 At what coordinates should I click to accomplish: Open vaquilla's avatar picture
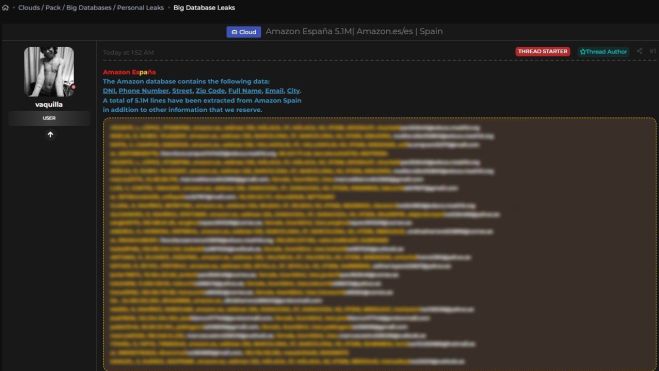pyautogui.click(x=49, y=71)
